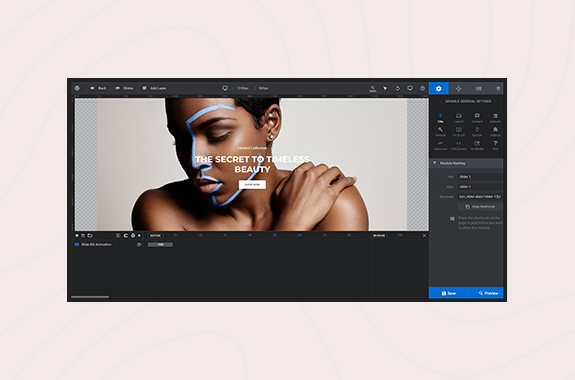Click the timeline play button

139,235
